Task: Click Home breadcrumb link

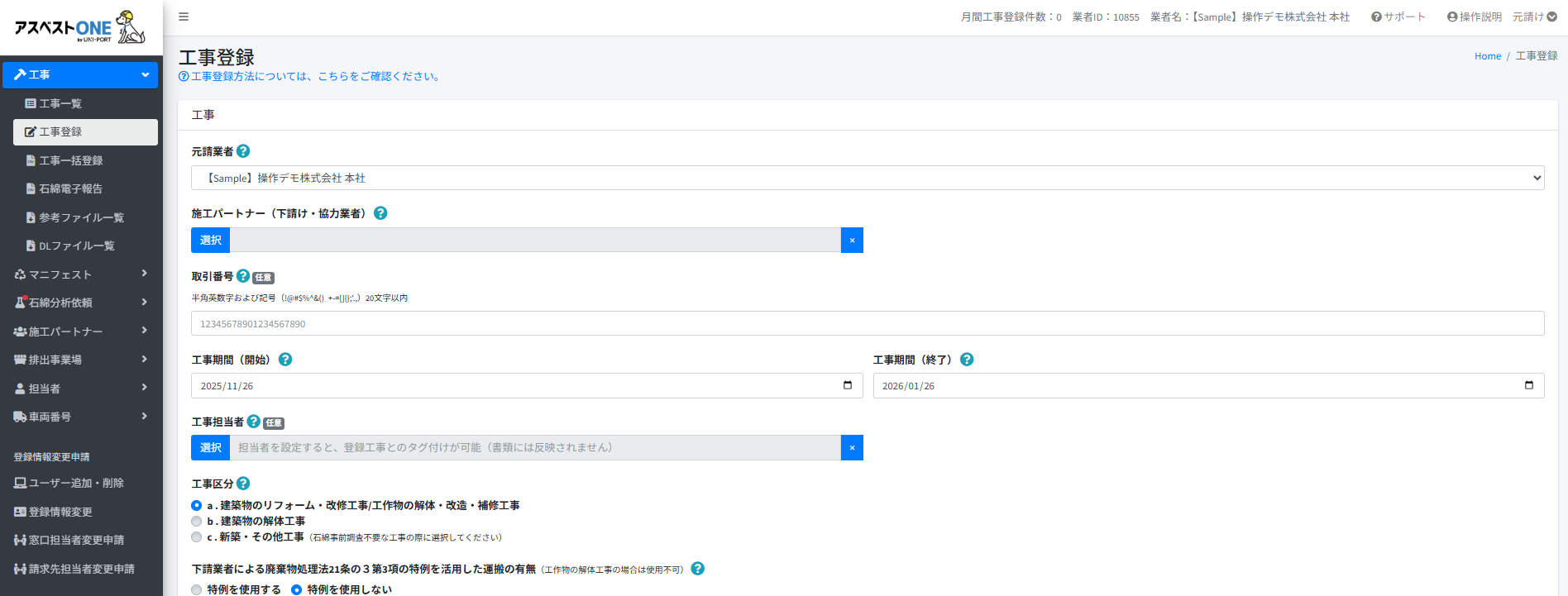Action: pos(1487,56)
